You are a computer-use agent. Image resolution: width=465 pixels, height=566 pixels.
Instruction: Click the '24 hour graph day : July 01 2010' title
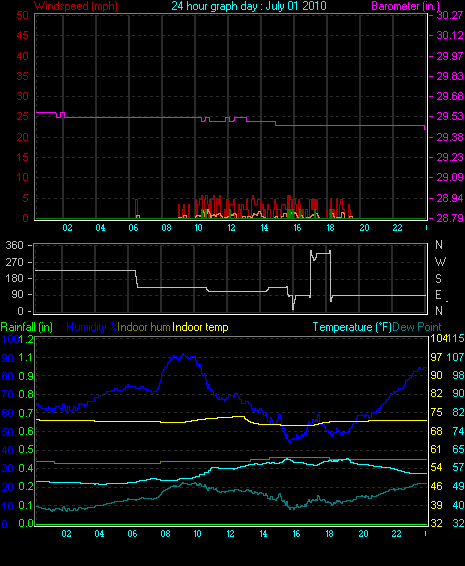click(249, 6)
